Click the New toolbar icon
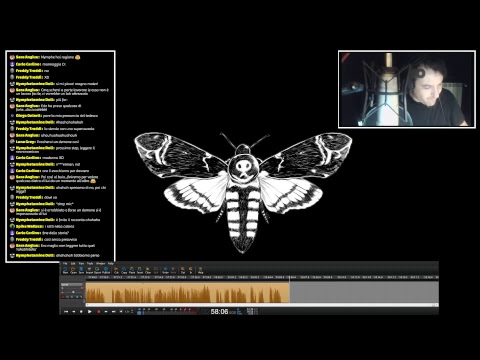 pyautogui.click(x=65, y=270)
